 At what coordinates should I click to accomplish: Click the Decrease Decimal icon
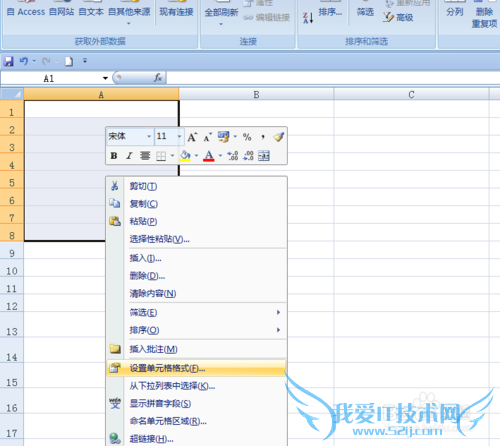click(x=248, y=156)
